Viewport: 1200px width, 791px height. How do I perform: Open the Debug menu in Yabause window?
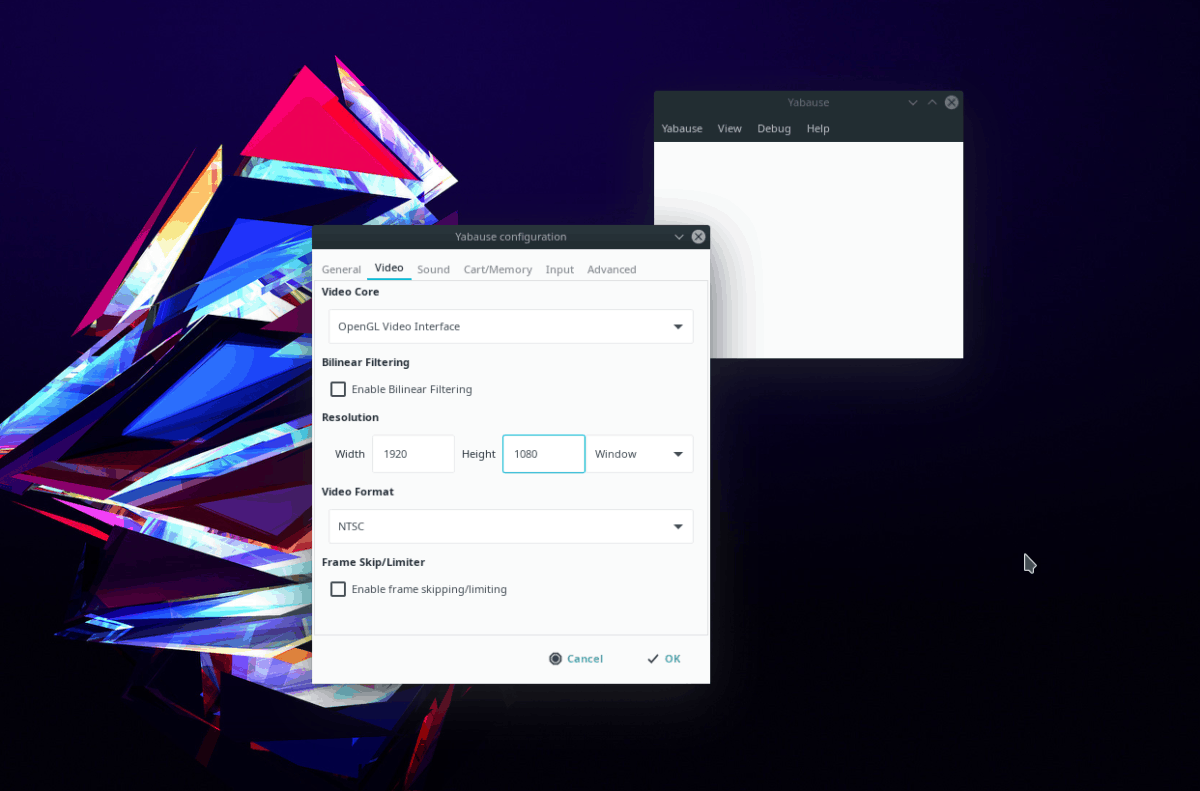774,128
